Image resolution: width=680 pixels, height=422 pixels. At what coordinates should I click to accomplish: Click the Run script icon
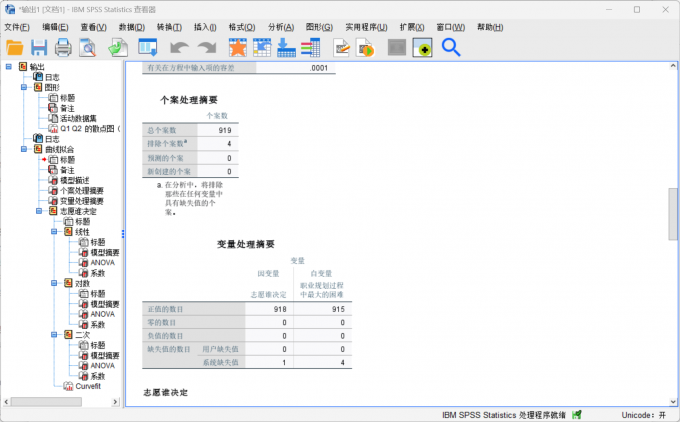[x=365, y=48]
